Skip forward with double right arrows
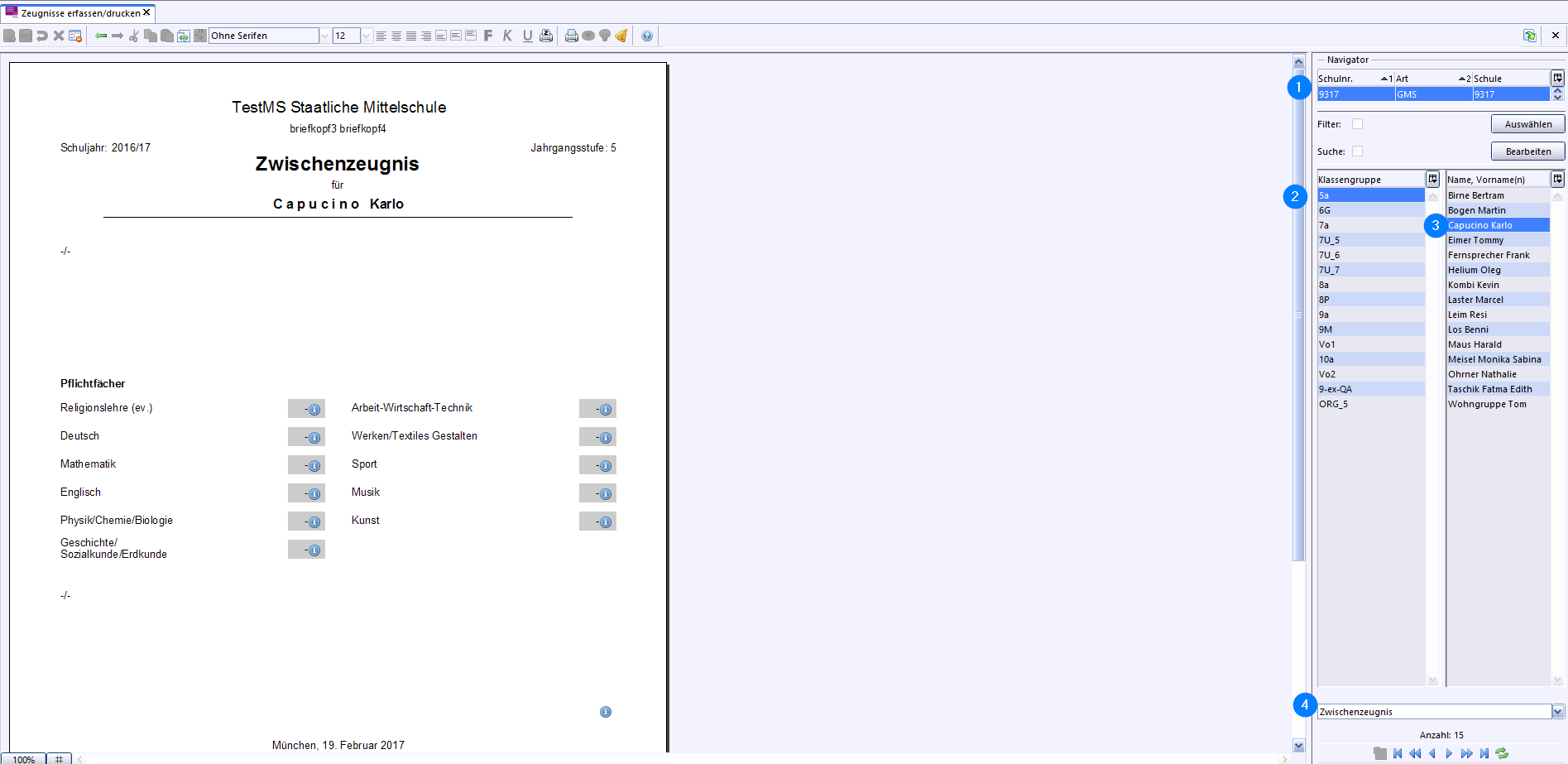Image resolution: width=1568 pixels, height=764 pixels. click(1467, 753)
